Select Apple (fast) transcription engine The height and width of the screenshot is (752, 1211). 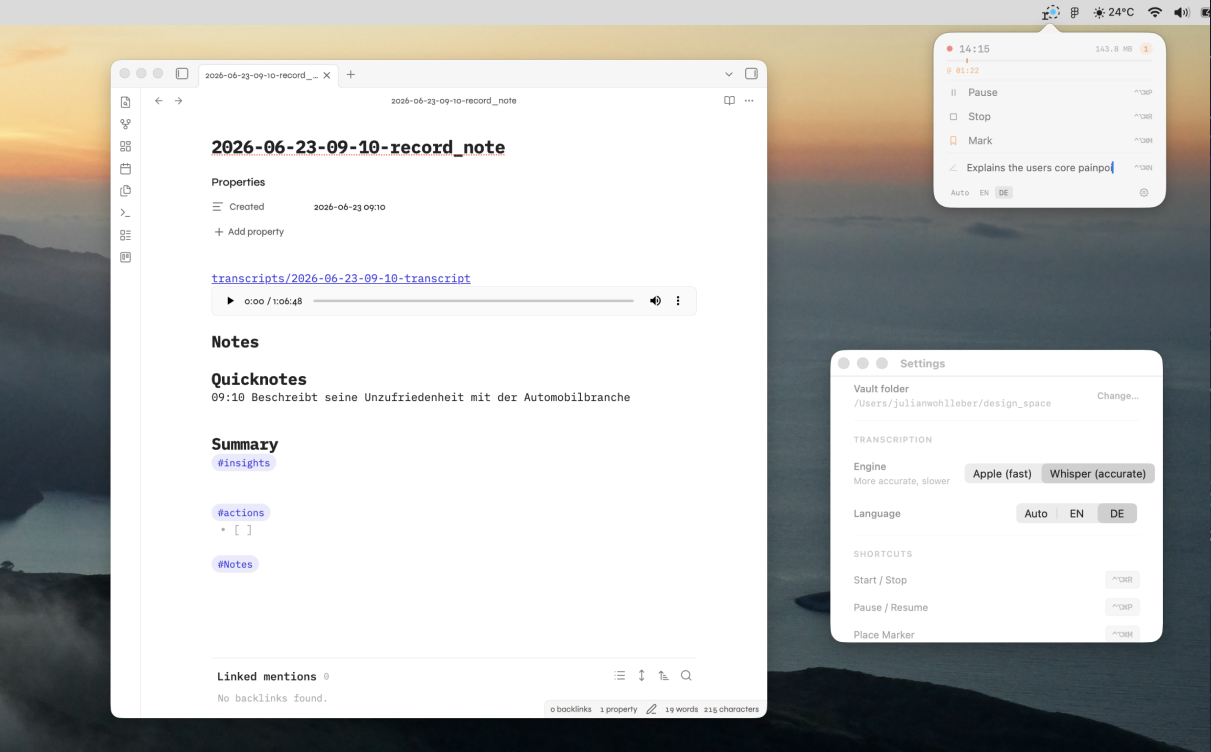(x=1002, y=474)
